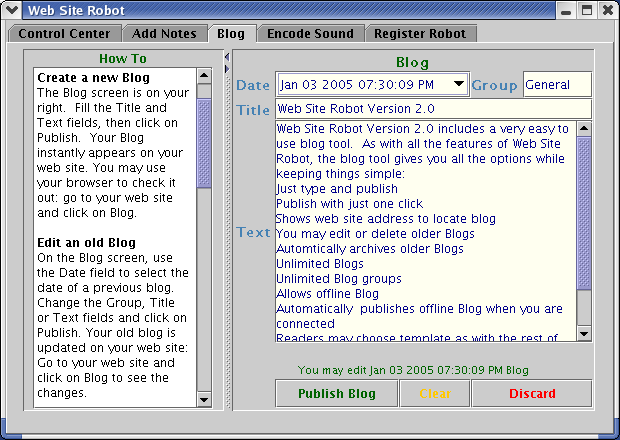Click blog text scrollbar down arrow

coord(584,334)
